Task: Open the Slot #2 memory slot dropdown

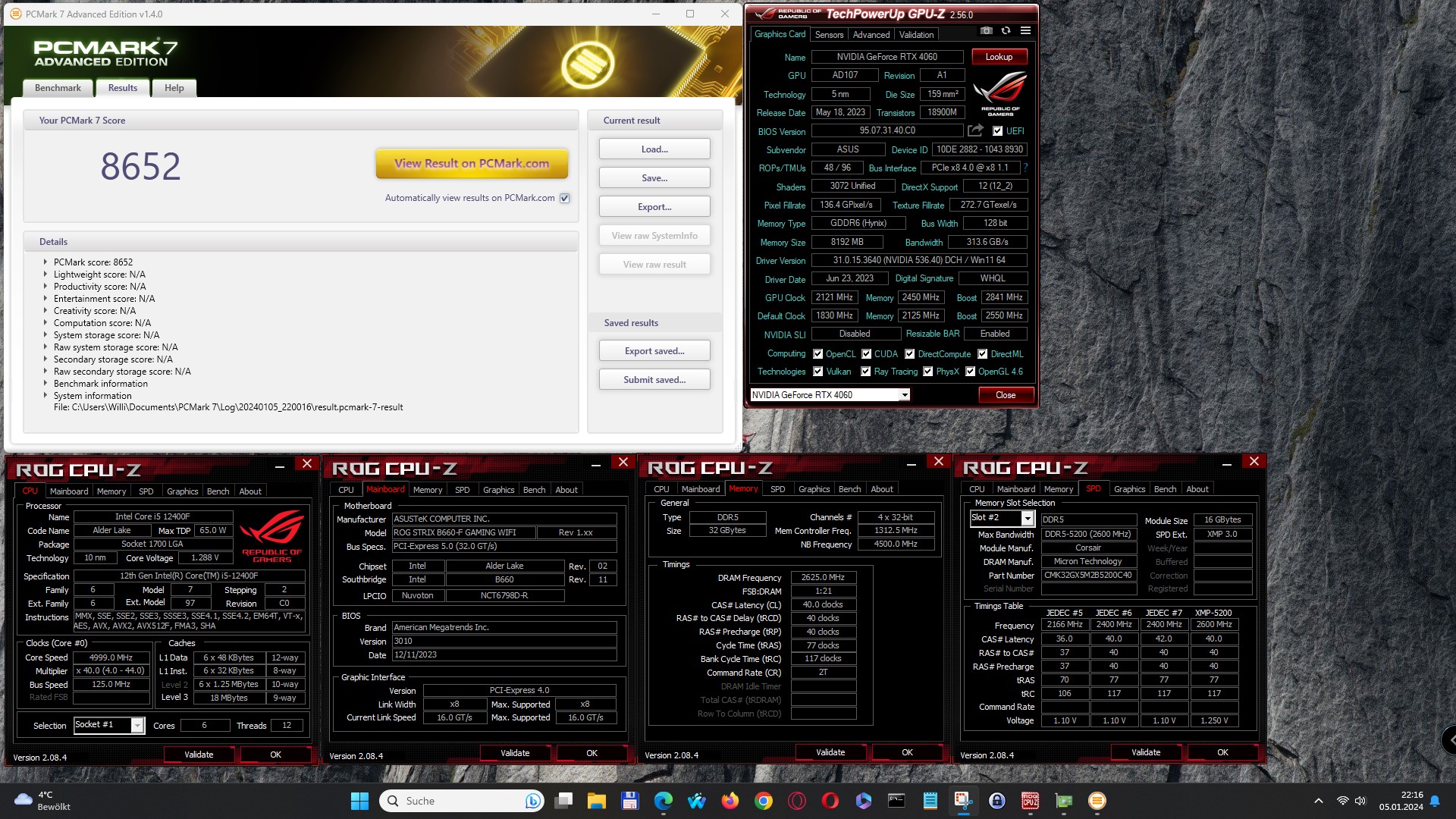Action: point(1028,519)
